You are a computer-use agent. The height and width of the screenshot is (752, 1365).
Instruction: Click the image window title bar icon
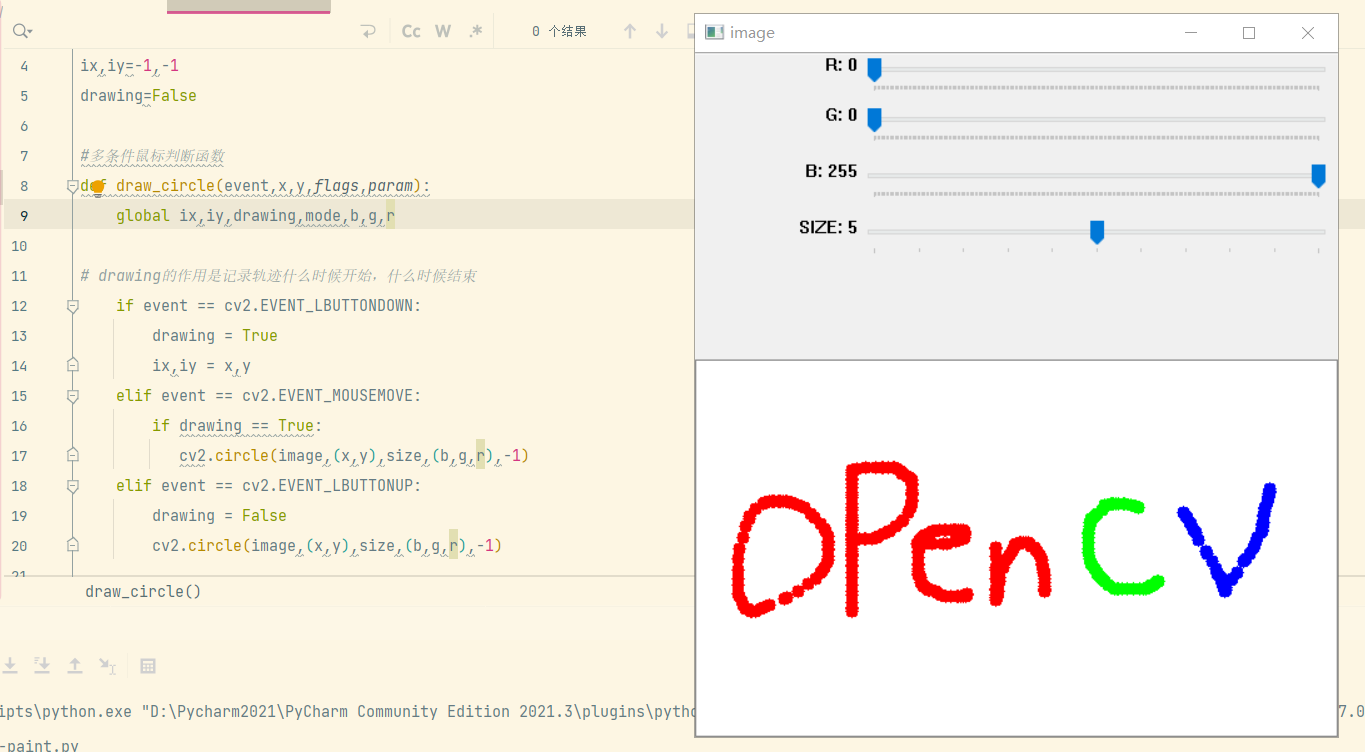[714, 32]
